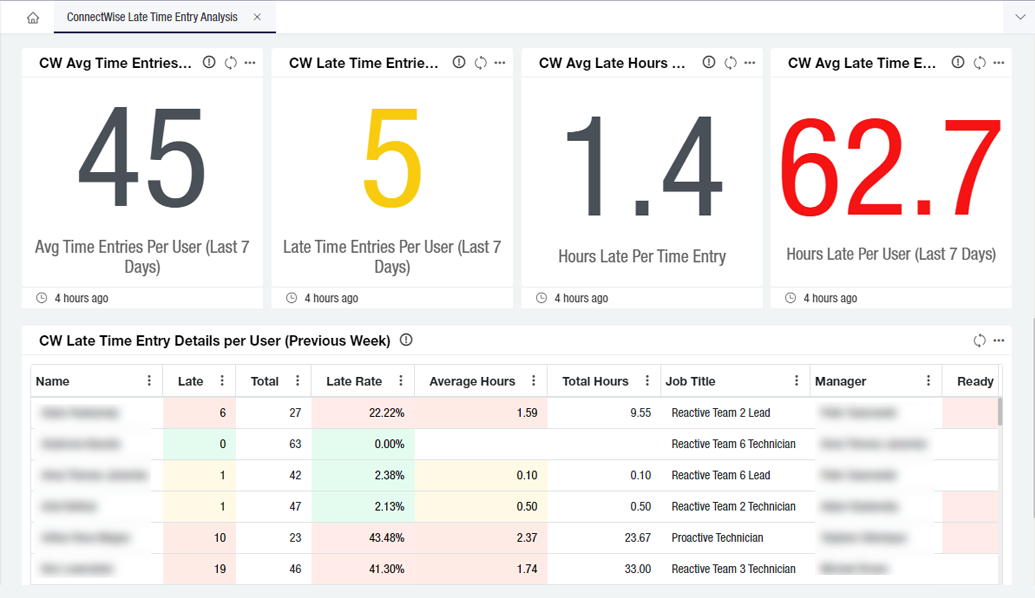Select Proactive Technician job title
This screenshot has width=1035, height=598.
[718, 537]
